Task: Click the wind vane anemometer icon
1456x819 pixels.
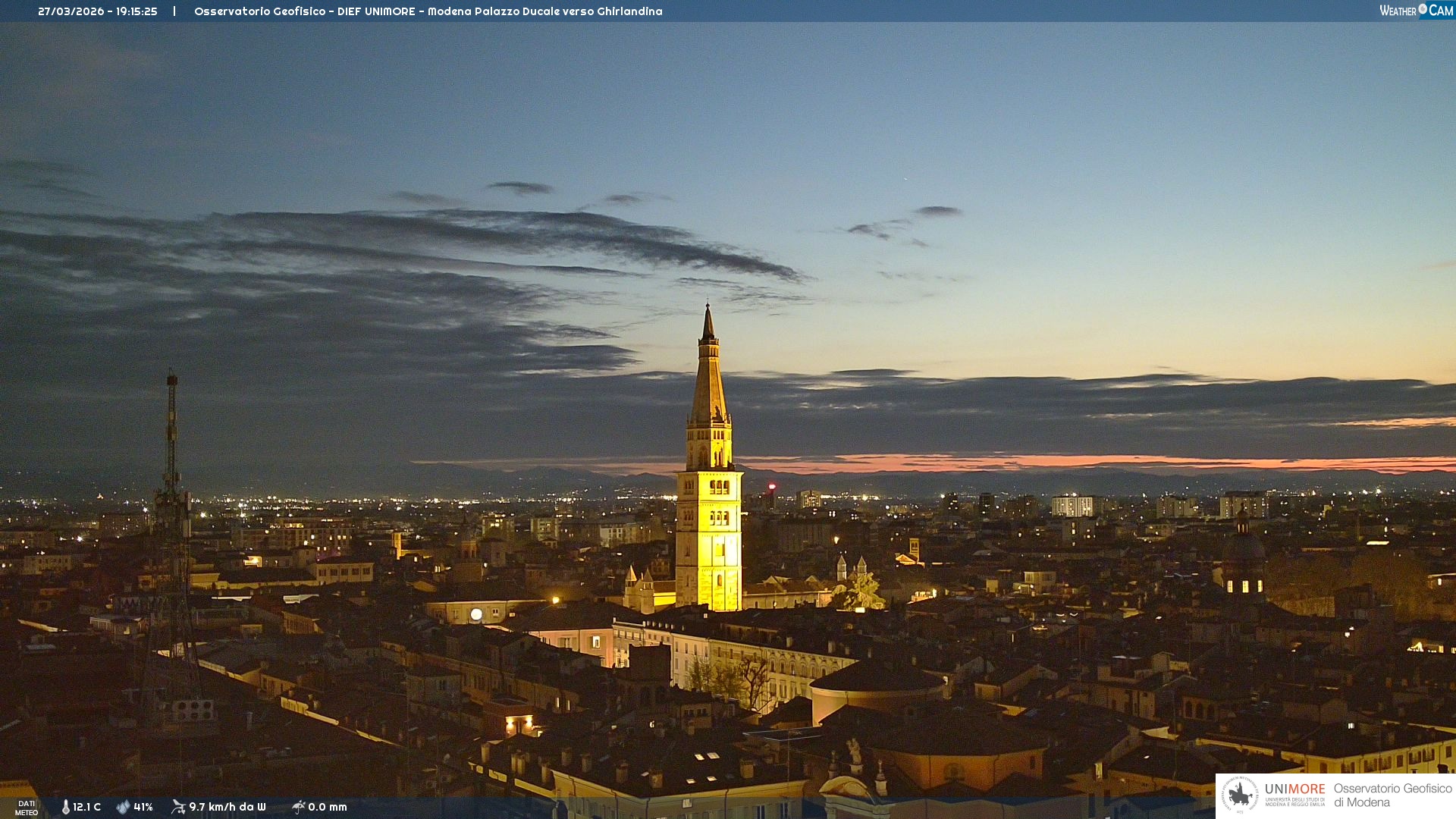Action: pos(178,807)
